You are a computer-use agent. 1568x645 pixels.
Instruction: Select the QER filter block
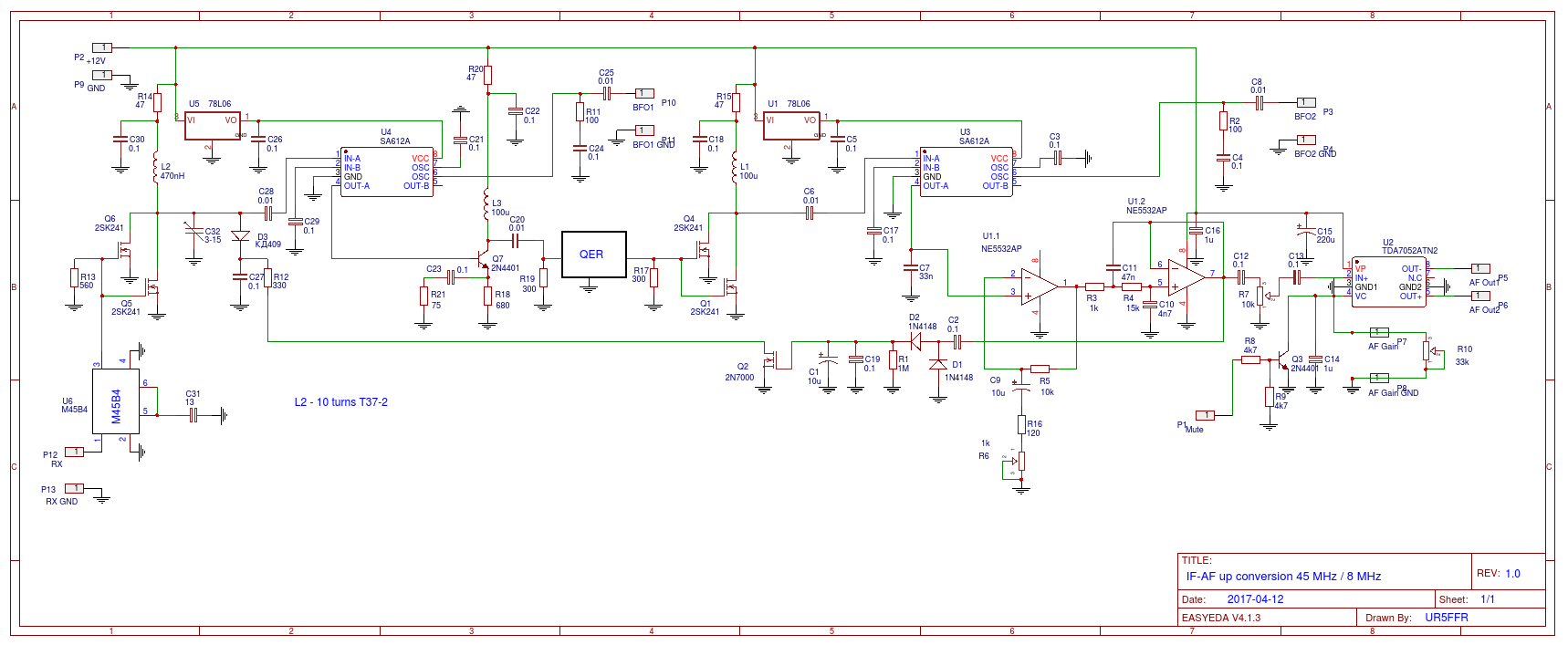coord(591,255)
